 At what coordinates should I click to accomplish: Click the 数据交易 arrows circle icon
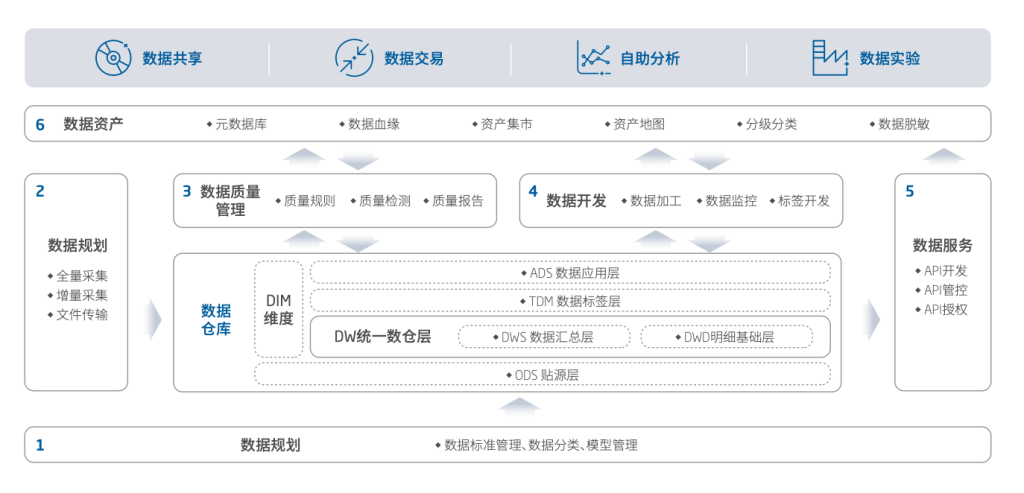(353, 58)
